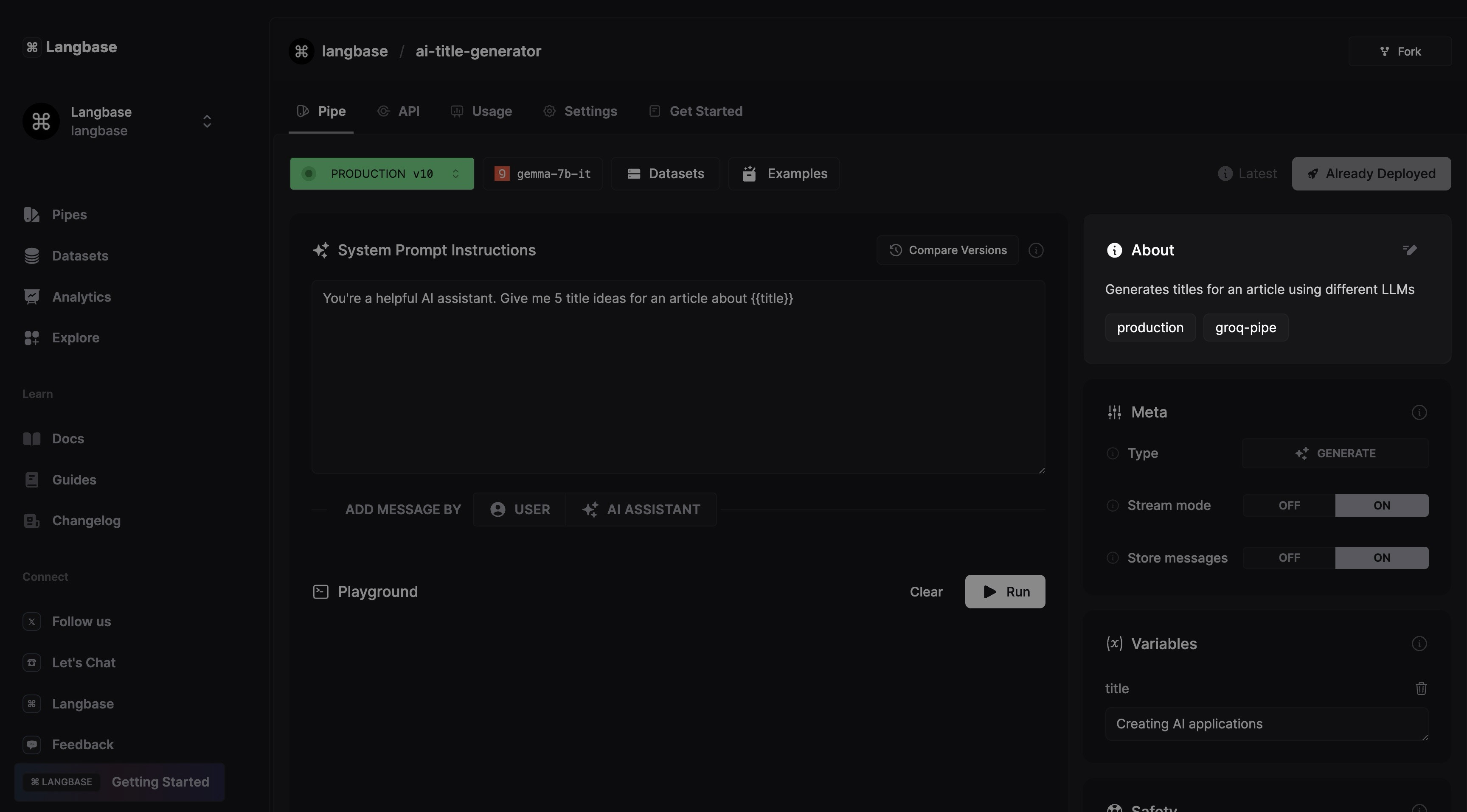Click info icon beside Compare Versions
Image resolution: width=1467 pixels, height=812 pixels.
coord(1036,250)
